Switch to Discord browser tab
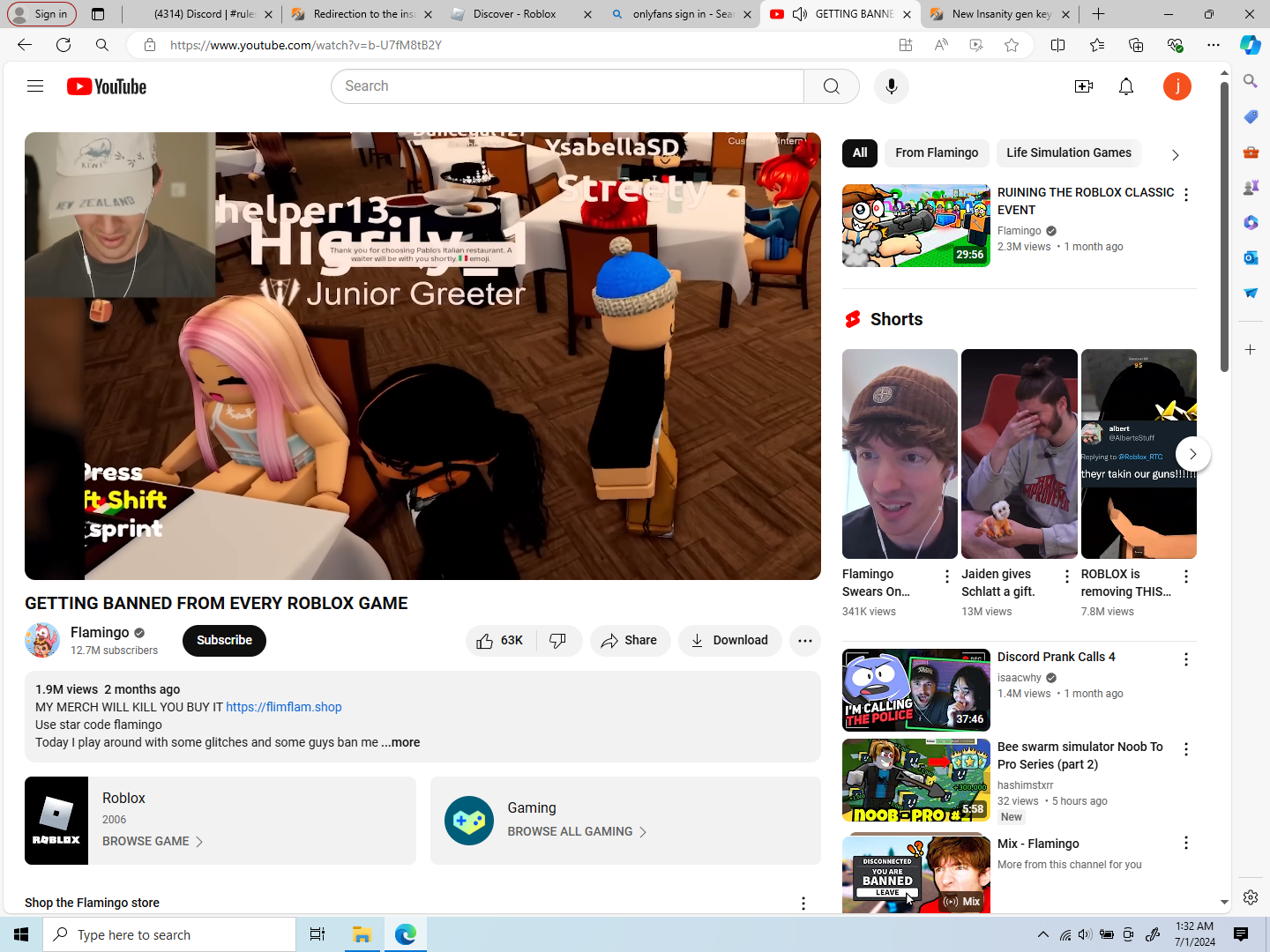The height and width of the screenshot is (952, 1270). [205, 14]
